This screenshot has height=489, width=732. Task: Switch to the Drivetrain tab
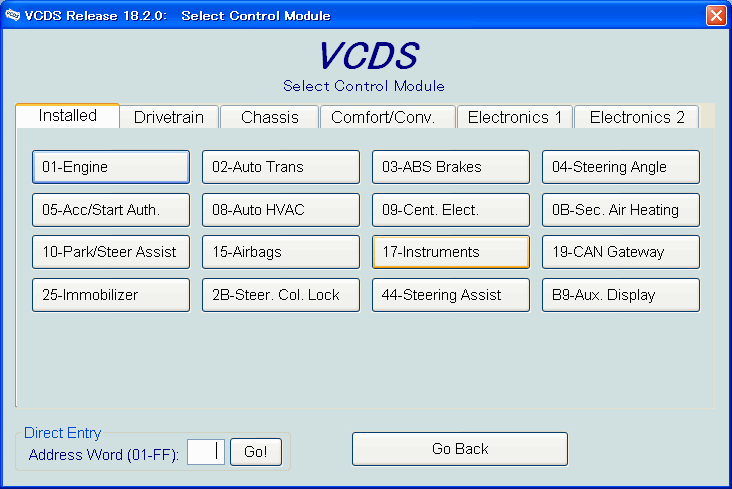[x=169, y=117]
